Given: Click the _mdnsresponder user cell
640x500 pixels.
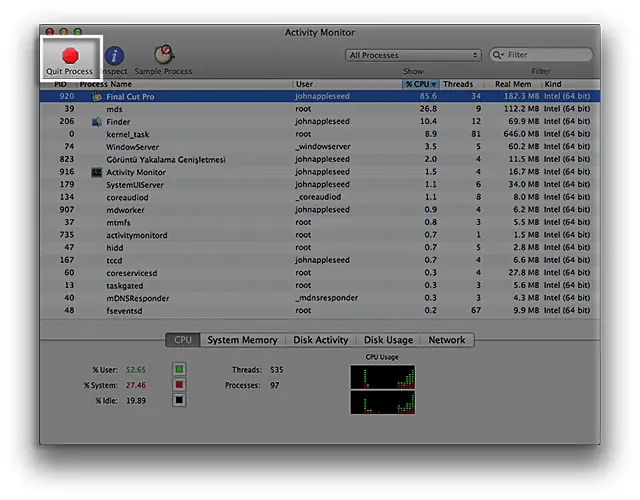Looking at the screenshot, I should [327, 298].
